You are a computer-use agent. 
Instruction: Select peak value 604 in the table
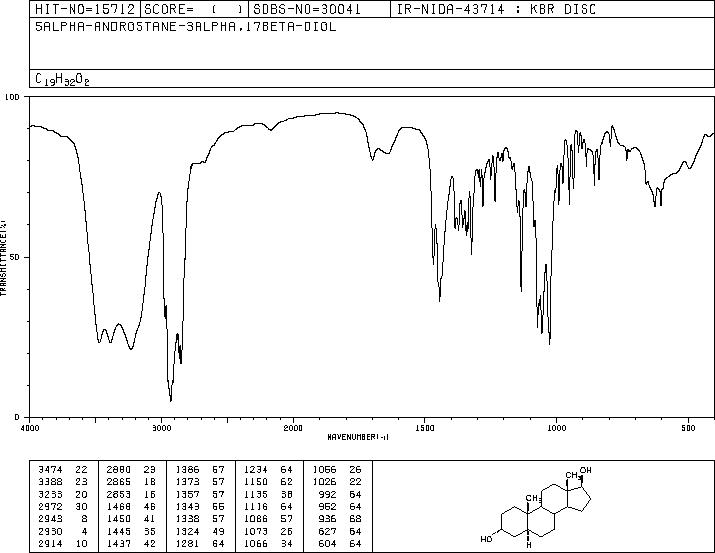(x=328, y=543)
